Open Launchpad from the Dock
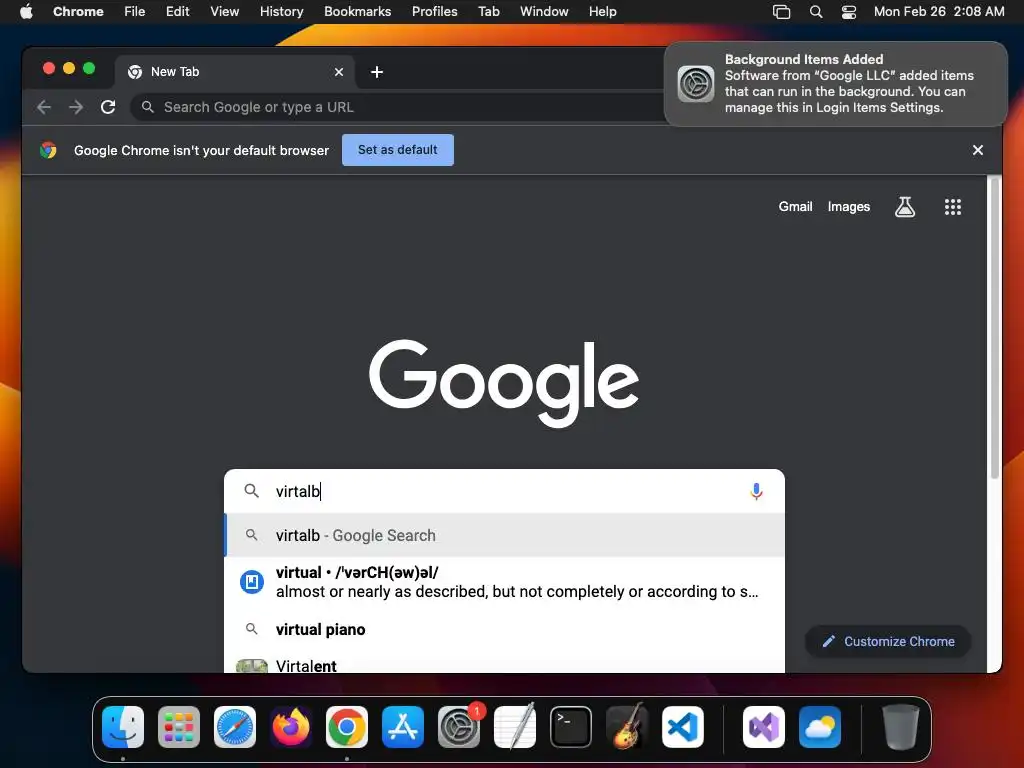This screenshot has height=768, width=1024. (179, 727)
